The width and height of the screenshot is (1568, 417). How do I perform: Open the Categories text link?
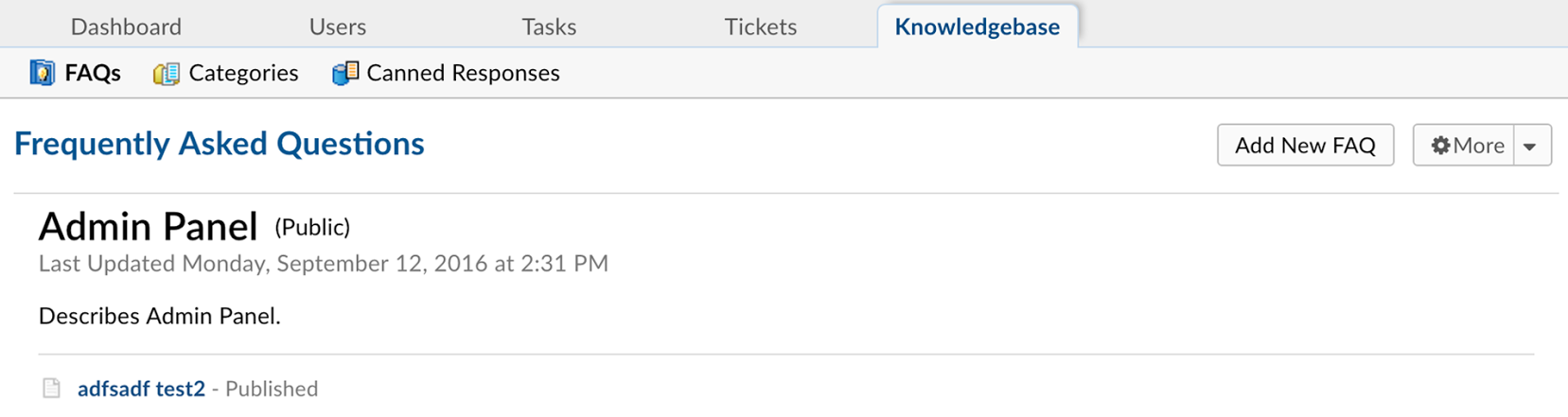[243, 73]
